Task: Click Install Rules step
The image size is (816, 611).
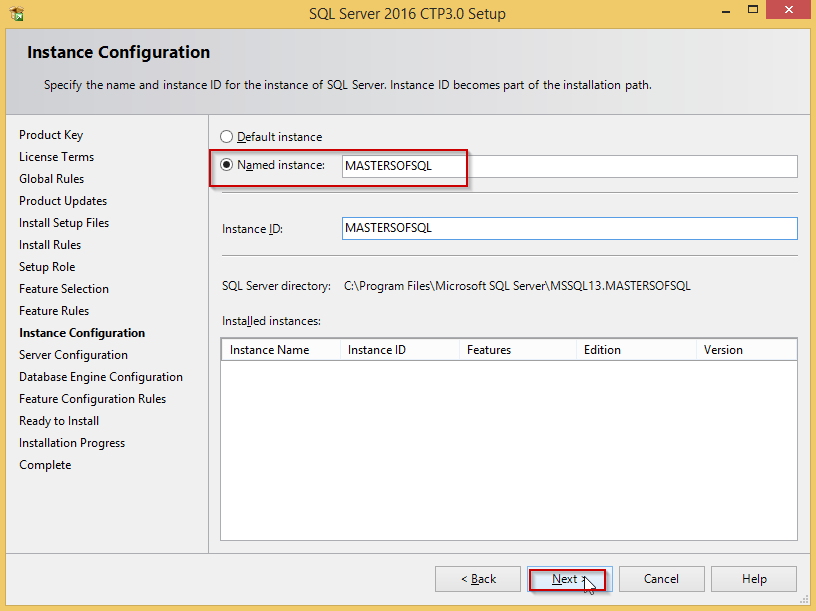Action: pos(50,245)
